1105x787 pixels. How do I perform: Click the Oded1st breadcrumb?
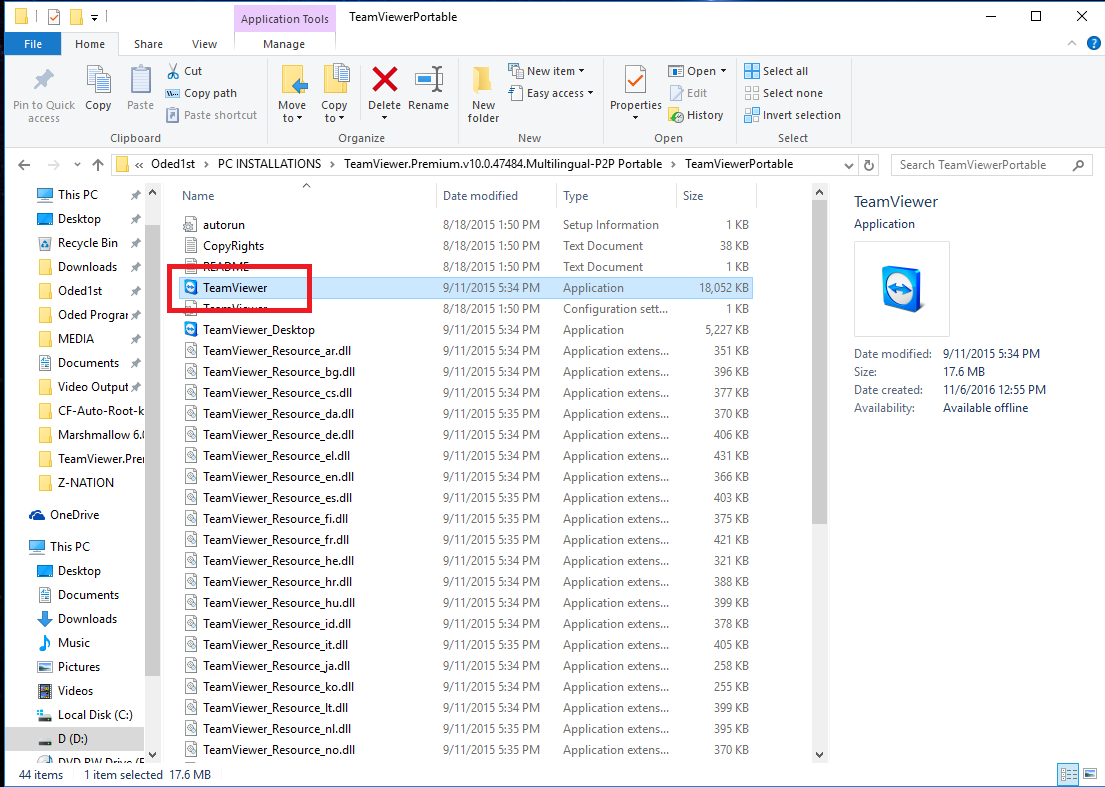click(x=173, y=164)
